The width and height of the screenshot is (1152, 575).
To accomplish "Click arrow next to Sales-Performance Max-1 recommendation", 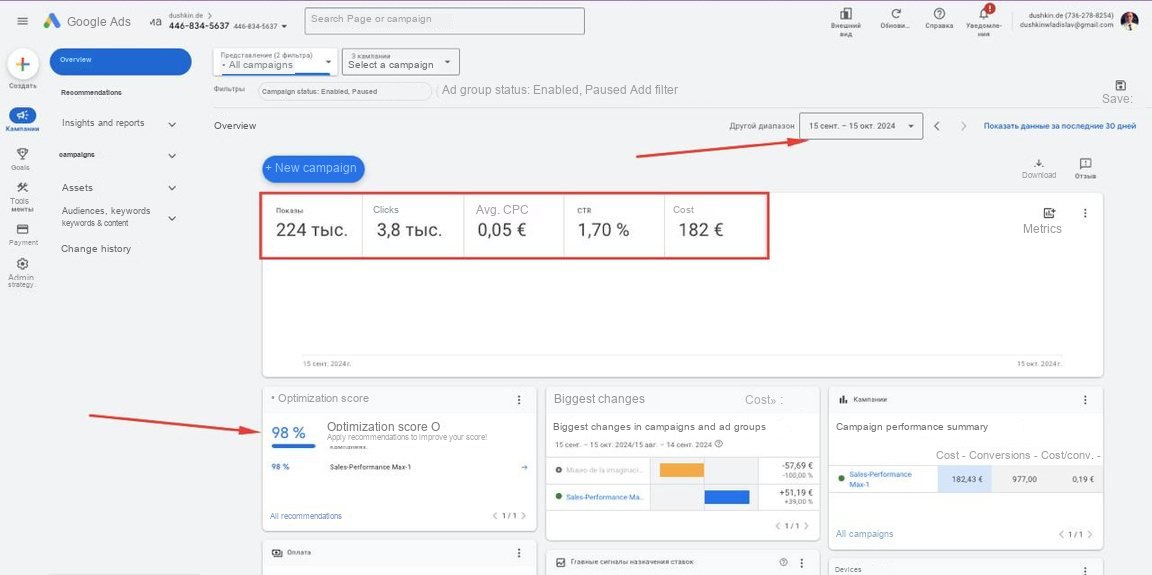I will tap(524, 467).
